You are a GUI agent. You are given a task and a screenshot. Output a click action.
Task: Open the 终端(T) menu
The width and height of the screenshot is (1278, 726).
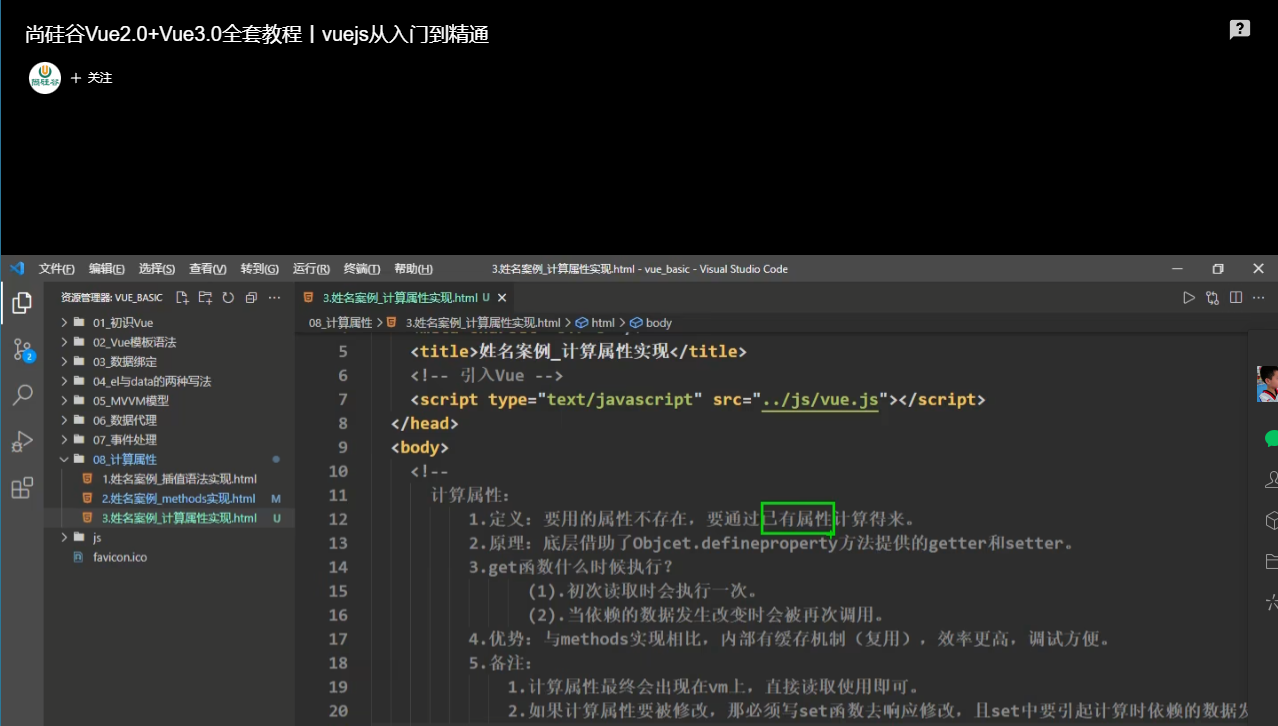pyautogui.click(x=362, y=269)
